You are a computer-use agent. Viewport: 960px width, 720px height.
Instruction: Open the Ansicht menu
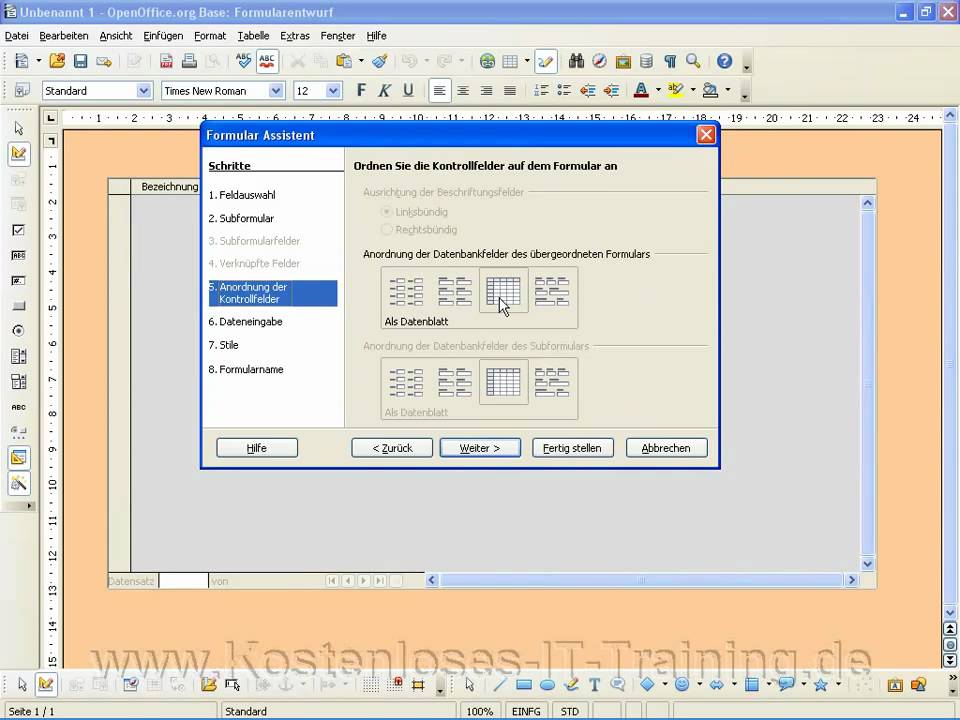[x=116, y=36]
